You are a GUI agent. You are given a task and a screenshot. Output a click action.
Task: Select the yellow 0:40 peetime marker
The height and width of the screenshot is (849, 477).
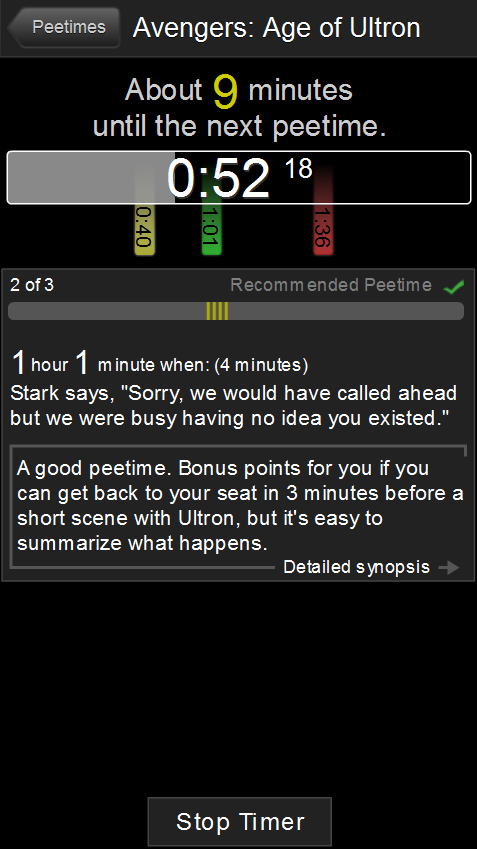(145, 227)
